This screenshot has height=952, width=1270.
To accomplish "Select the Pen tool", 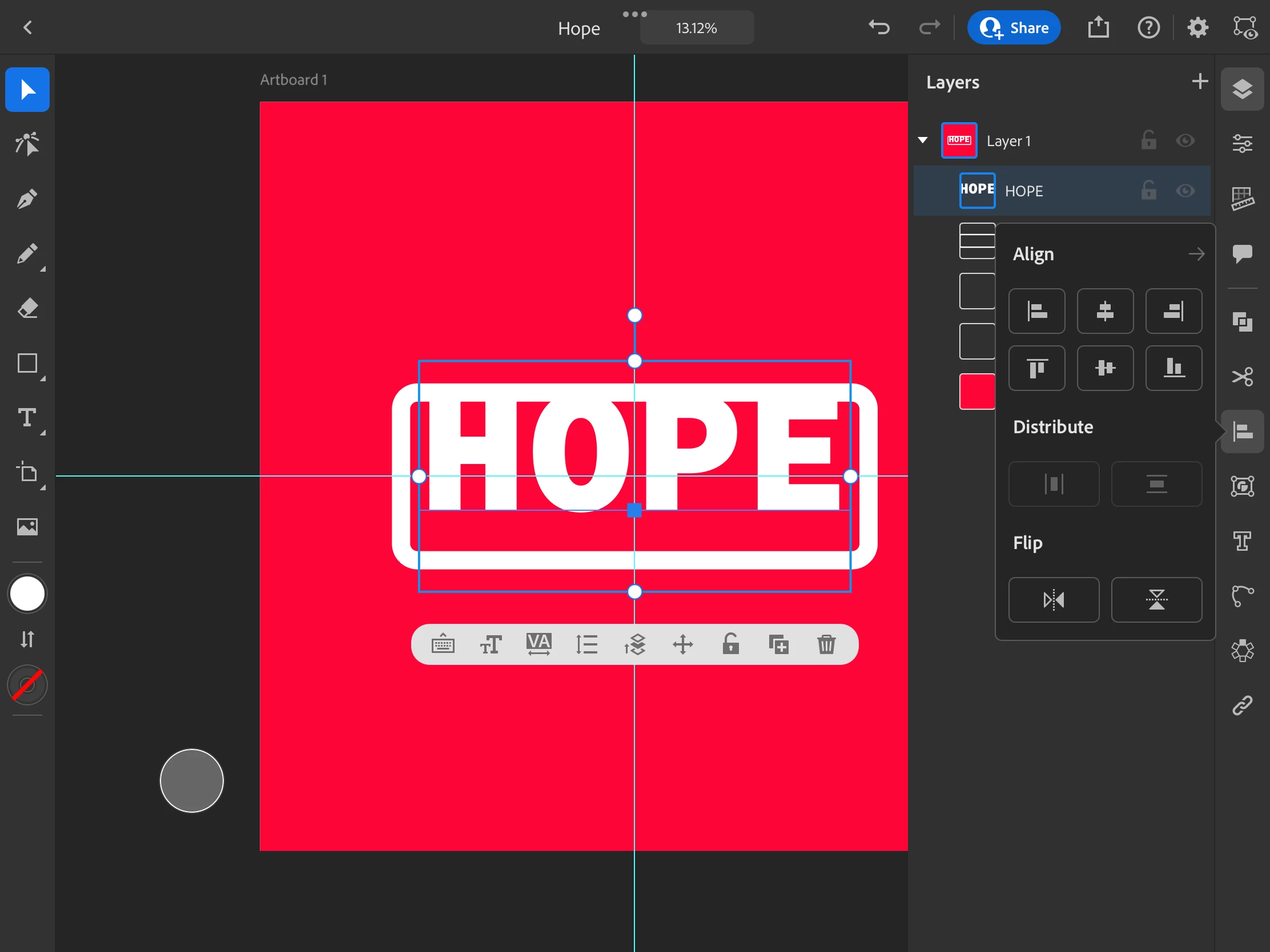I will click(x=27, y=199).
